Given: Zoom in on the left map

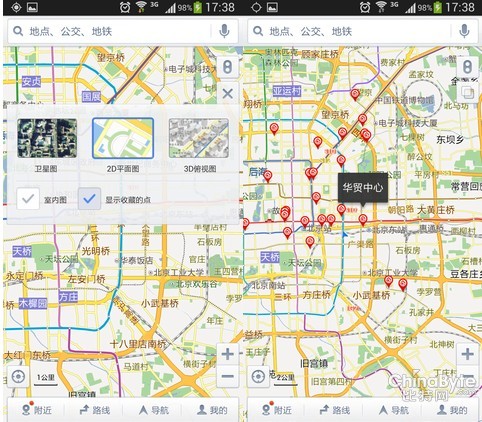Looking at the screenshot, I should point(228,354).
